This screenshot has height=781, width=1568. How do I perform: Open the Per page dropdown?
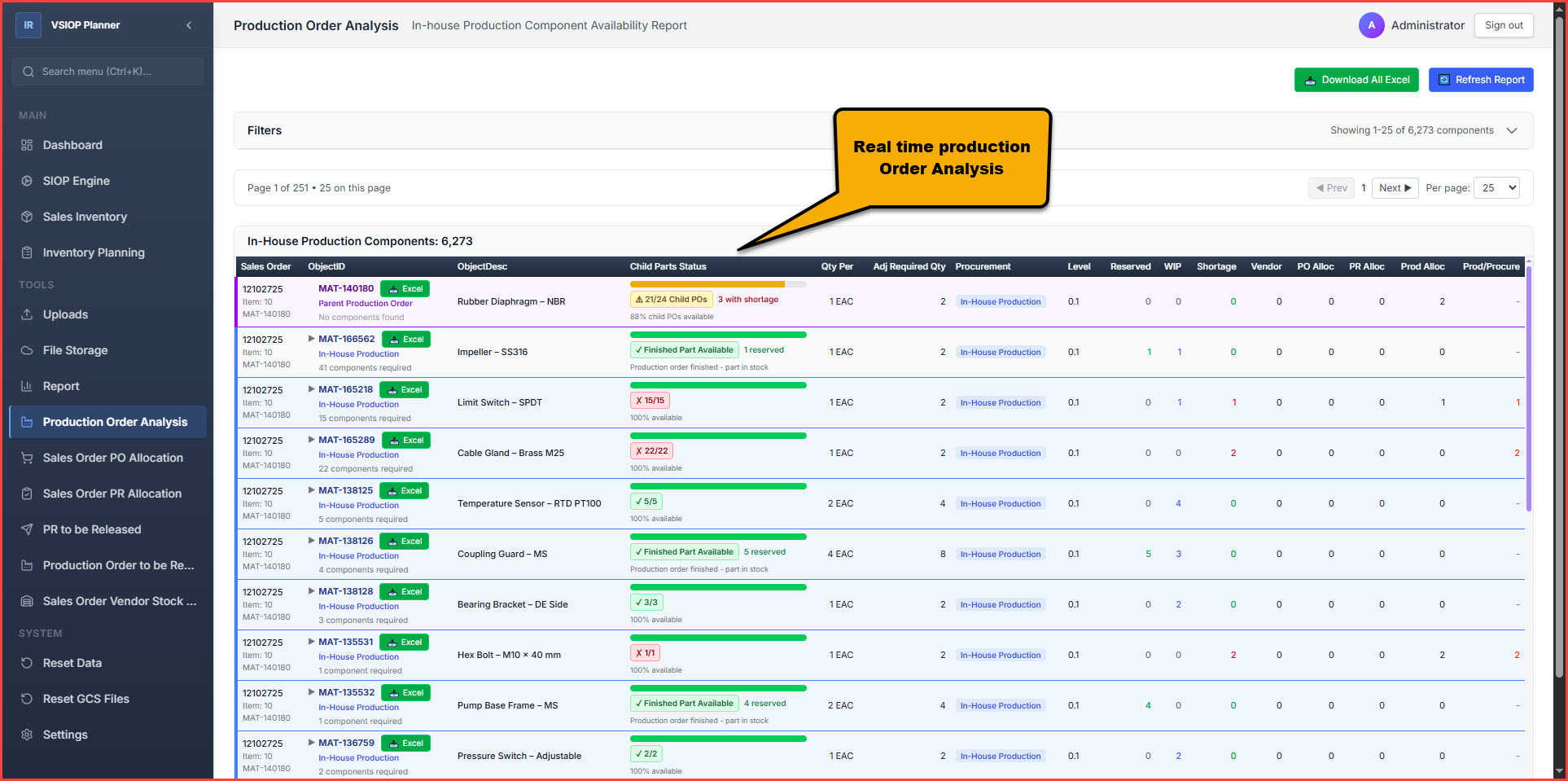coord(1496,188)
